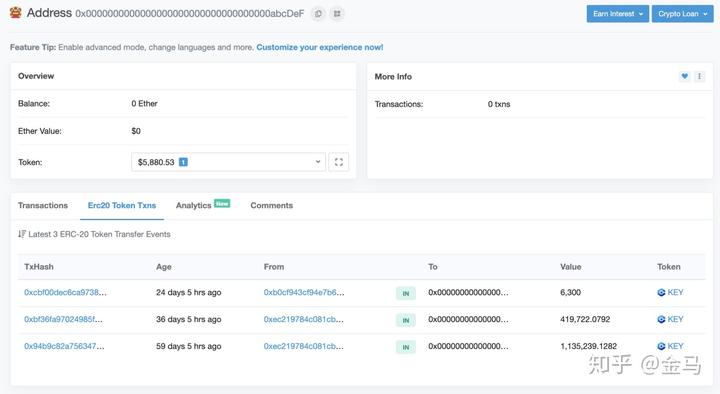Open the Earn Interest dropdown

(x=618, y=14)
